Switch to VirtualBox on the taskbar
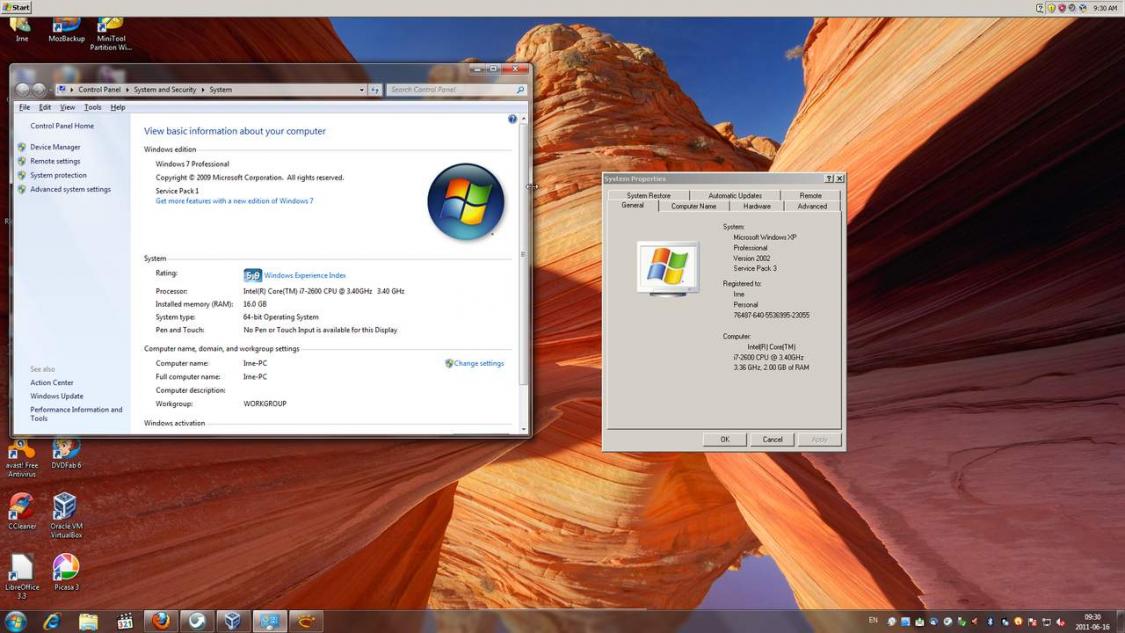This screenshot has width=1125, height=633. [232, 622]
